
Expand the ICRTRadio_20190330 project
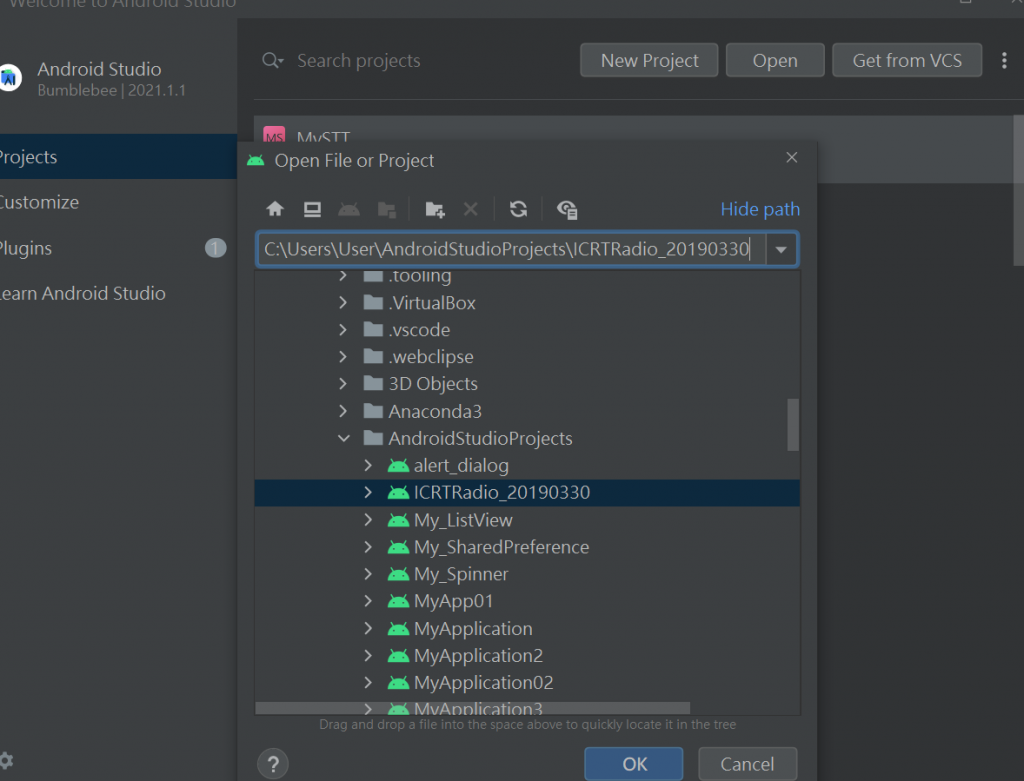point(368,492)
